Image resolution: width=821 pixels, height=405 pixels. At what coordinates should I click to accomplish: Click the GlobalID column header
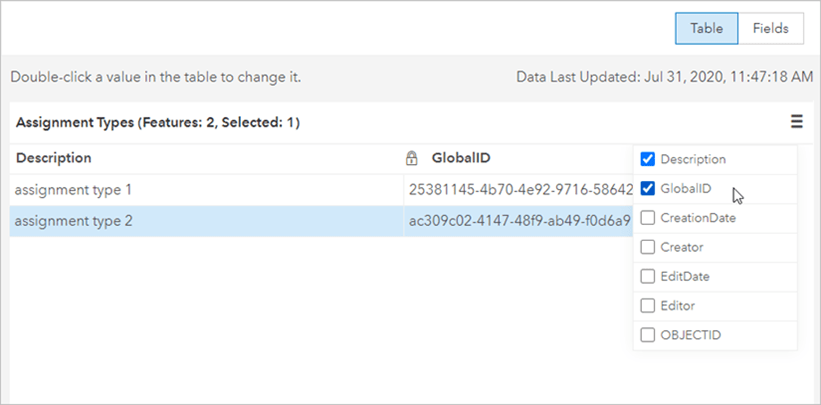(x=460, y=158)
